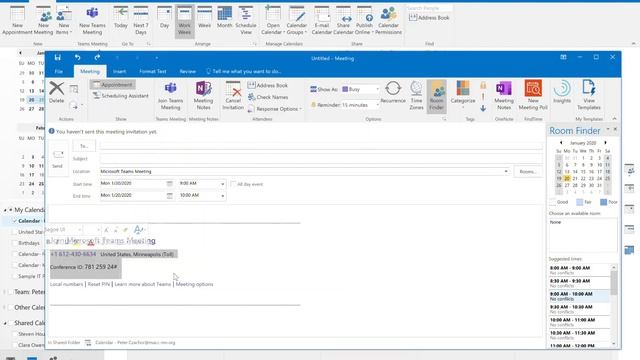
Task: Open the start time 9:00 AM dropdown
Action: (x=222, y=184)
